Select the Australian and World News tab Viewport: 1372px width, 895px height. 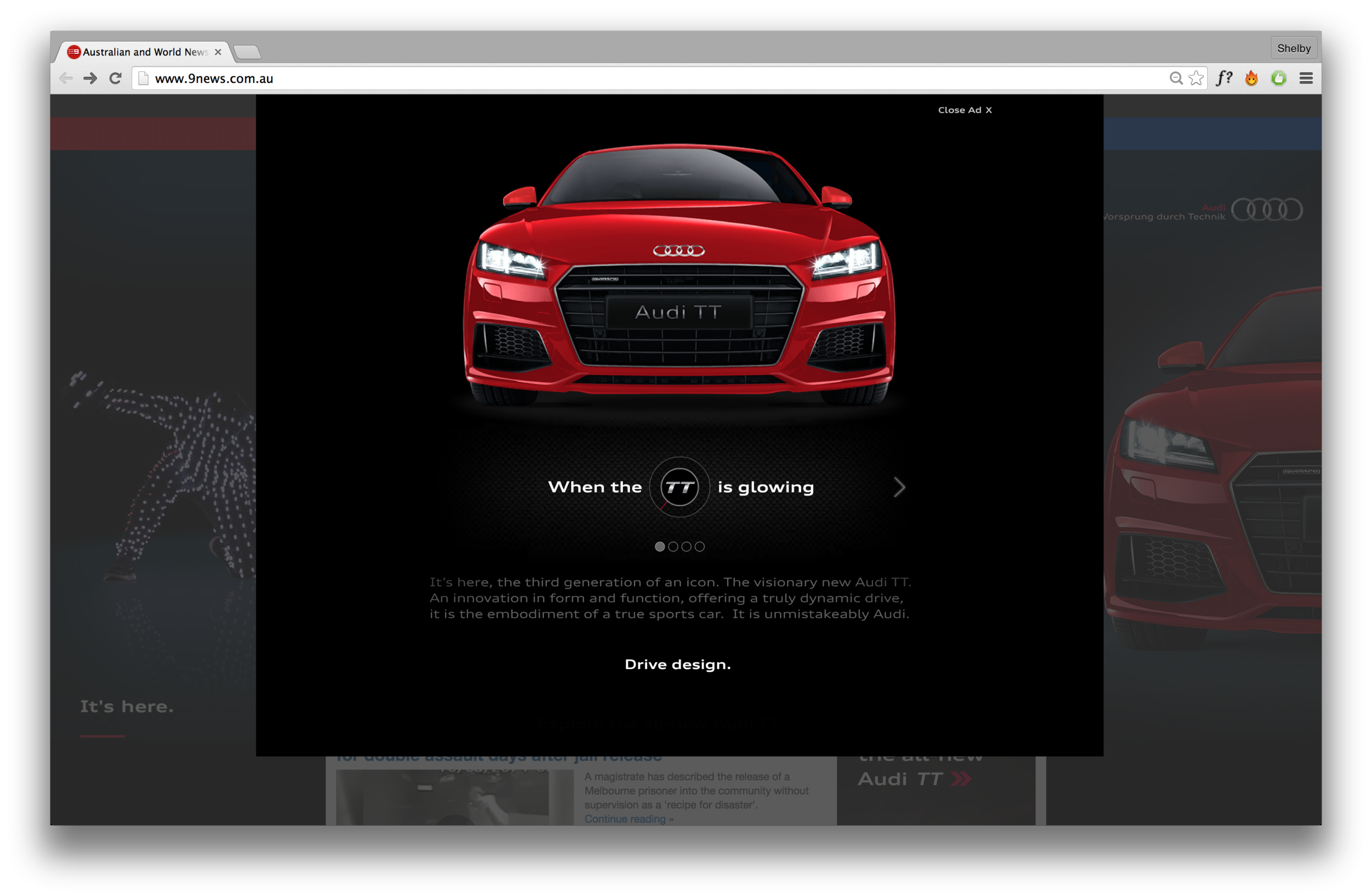pyautogui.click(x=144, y=52)
